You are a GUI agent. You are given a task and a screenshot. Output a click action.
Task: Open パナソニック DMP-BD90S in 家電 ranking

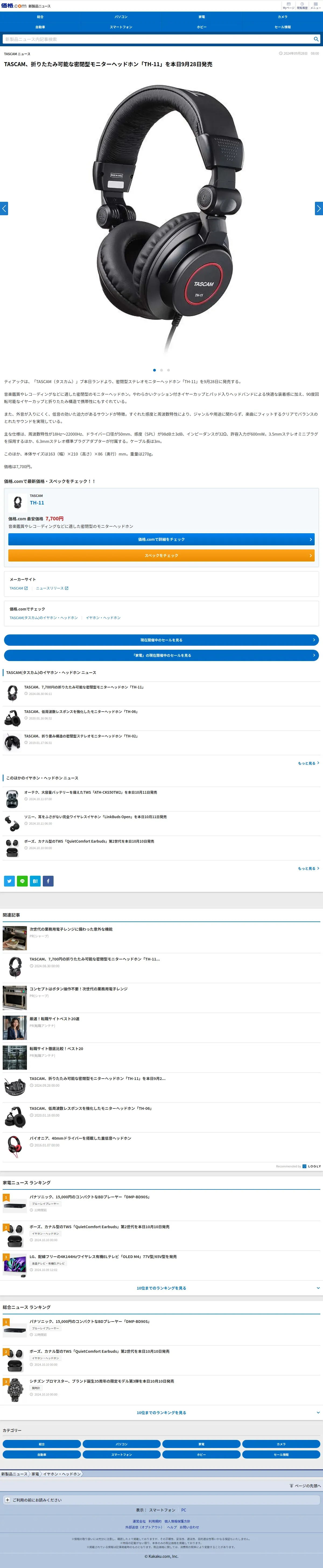(x=161, y=1205)
